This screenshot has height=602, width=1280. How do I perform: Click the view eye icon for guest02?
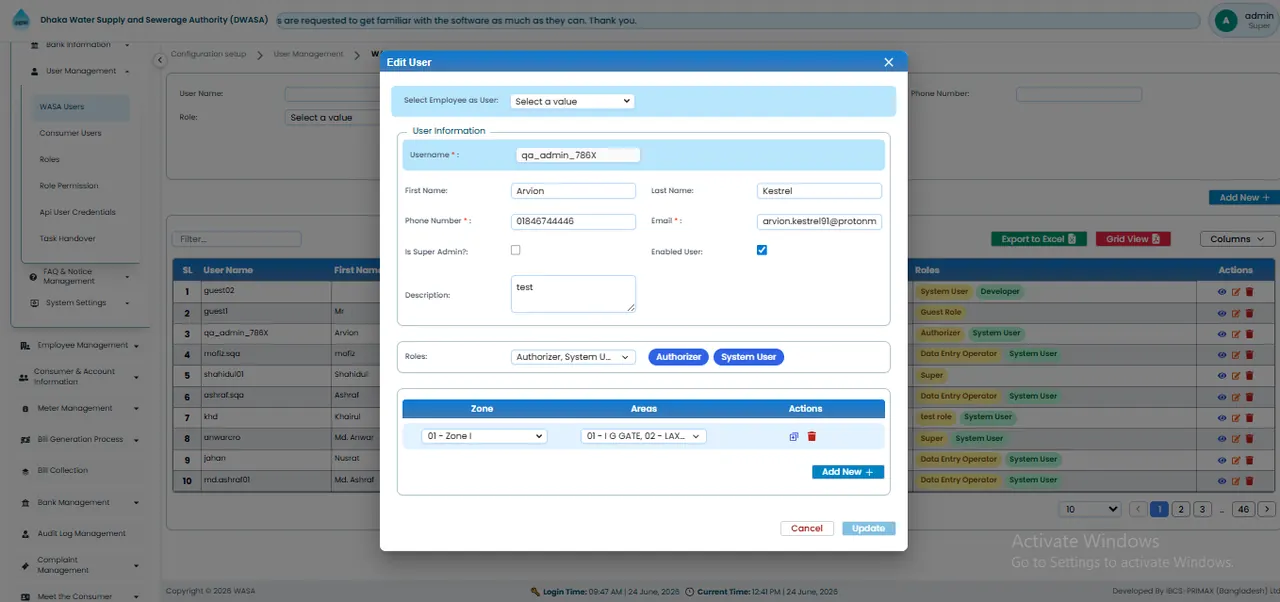click(1222, 292)
